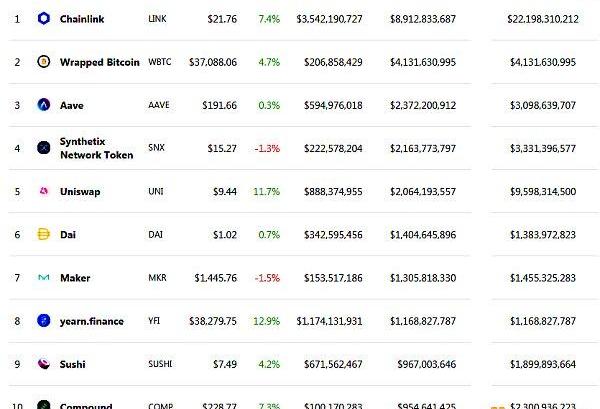600x409 pixels.
Task: Open the Chainlink coin name link
Action: (x=82, y=19)
